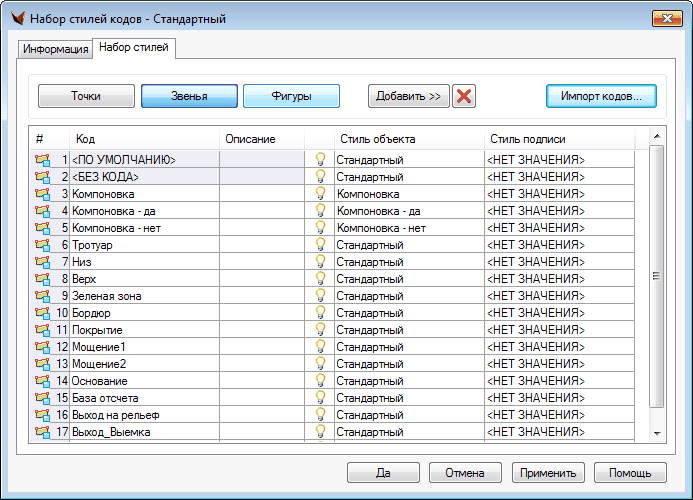
Task: Click the row icon for Тротуар
Action: click(42, 245)
